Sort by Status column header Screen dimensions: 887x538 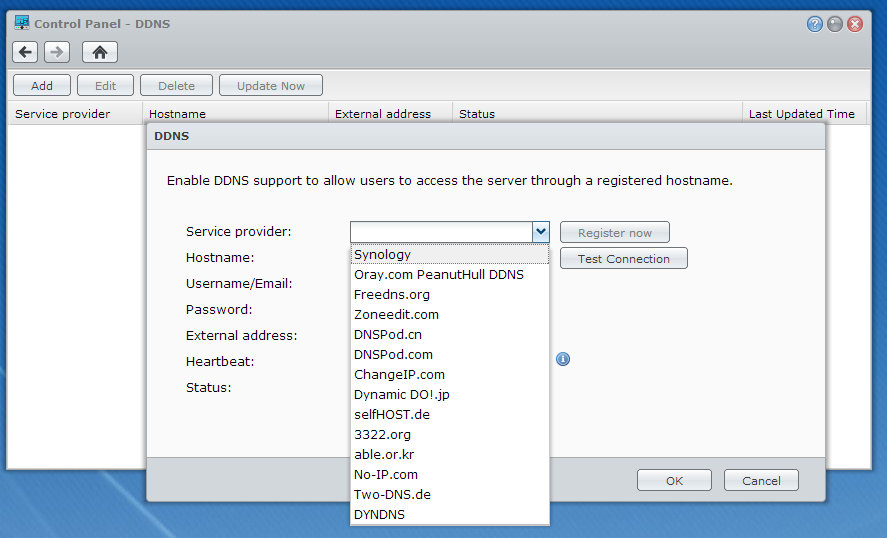click(597, 114)
